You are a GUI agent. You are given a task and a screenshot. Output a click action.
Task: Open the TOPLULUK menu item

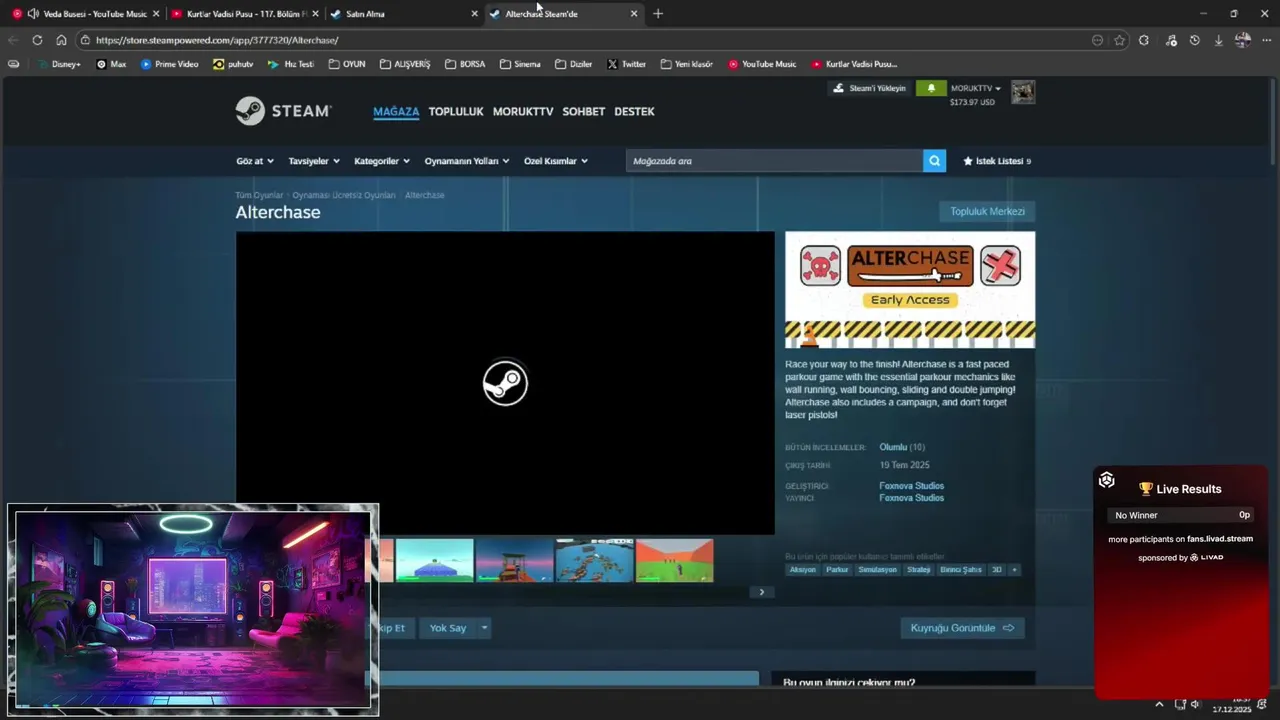(456, 111)
